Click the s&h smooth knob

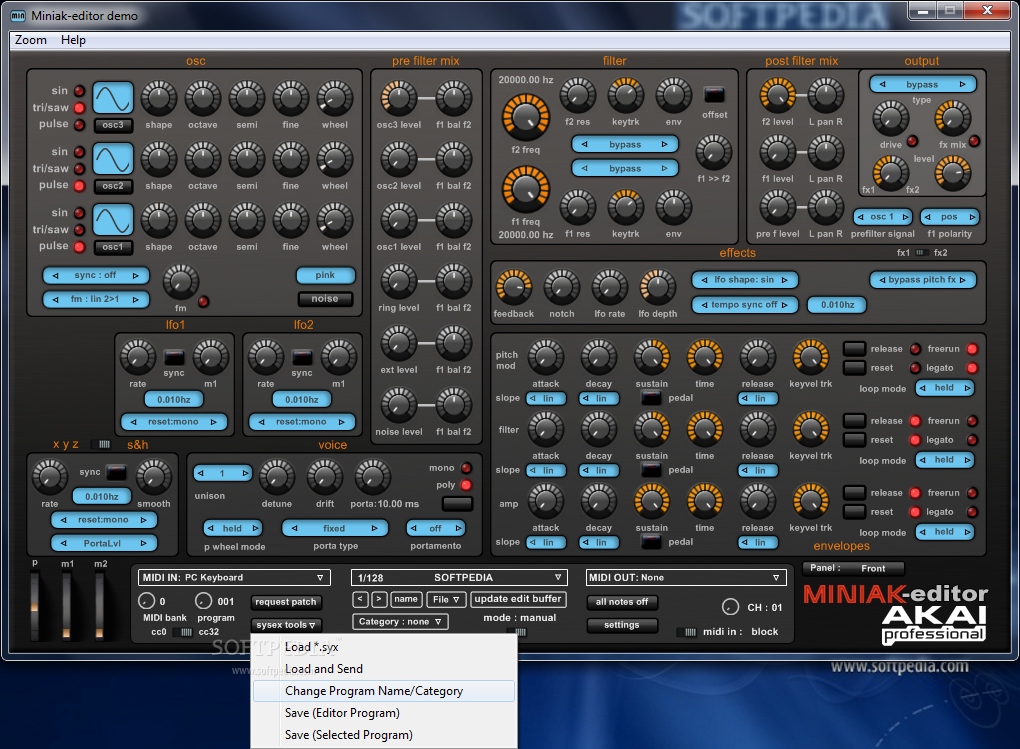click(154, 477)
